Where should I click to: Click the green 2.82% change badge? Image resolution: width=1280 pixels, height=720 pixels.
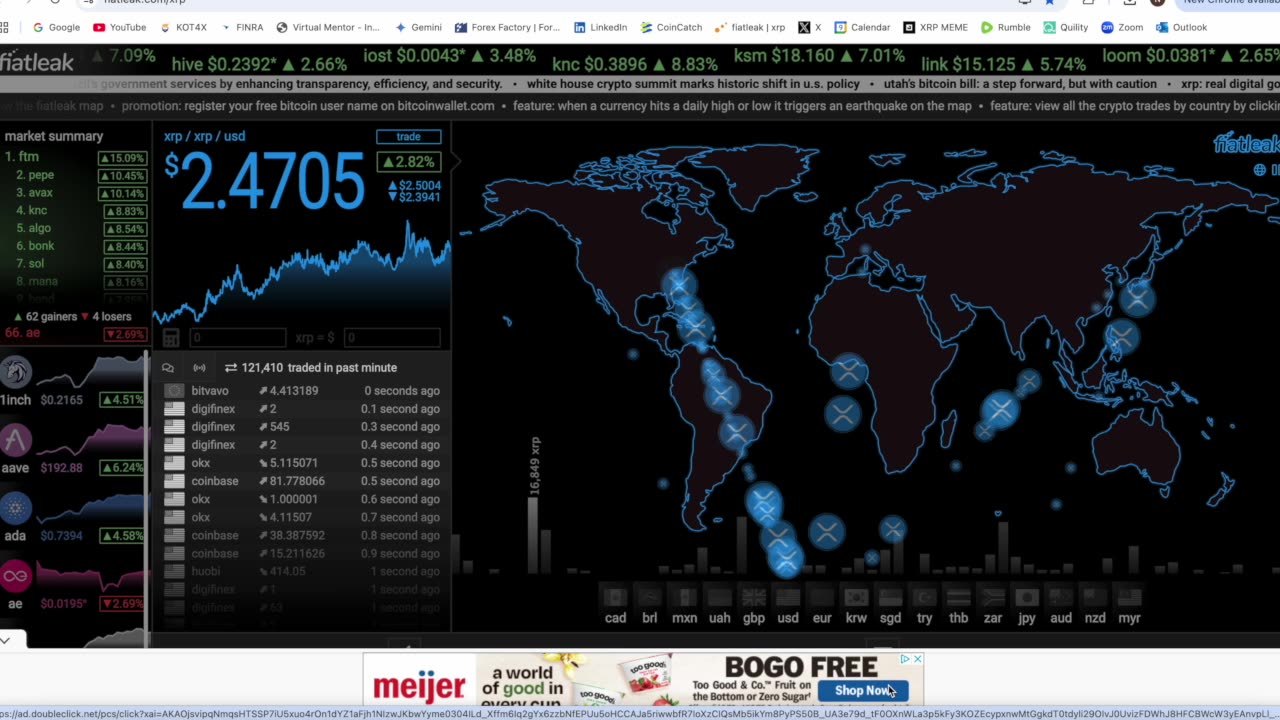[408, 161]
